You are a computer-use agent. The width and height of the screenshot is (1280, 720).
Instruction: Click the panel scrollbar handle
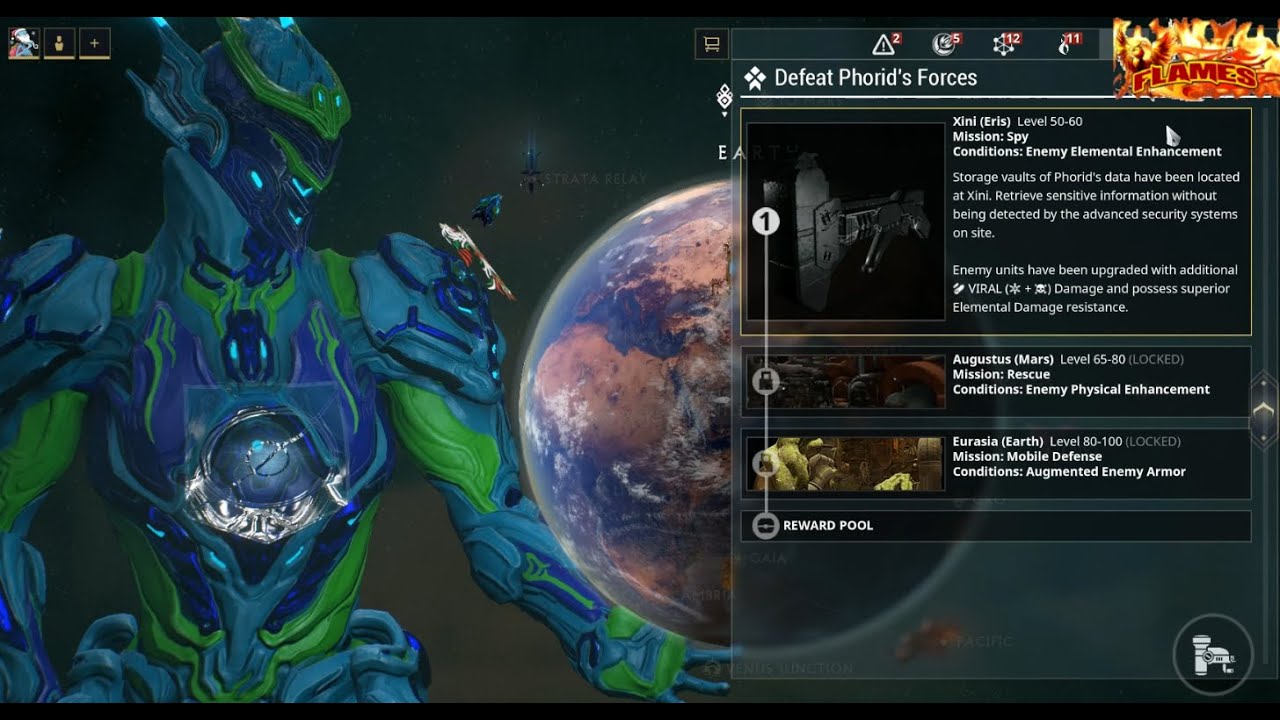(x=1264, y=409)
